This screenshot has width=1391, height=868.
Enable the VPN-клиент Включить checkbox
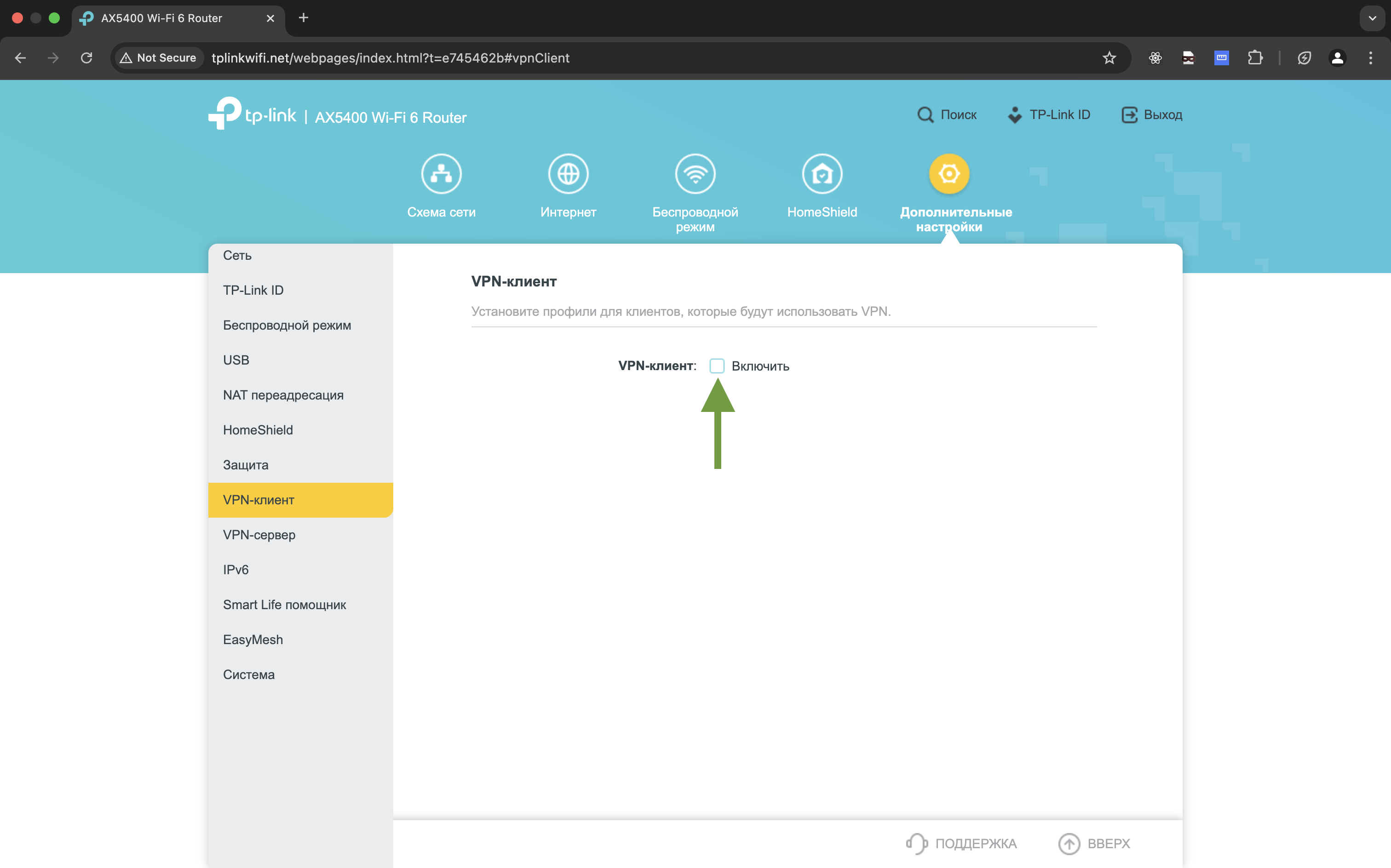[717, 366]
